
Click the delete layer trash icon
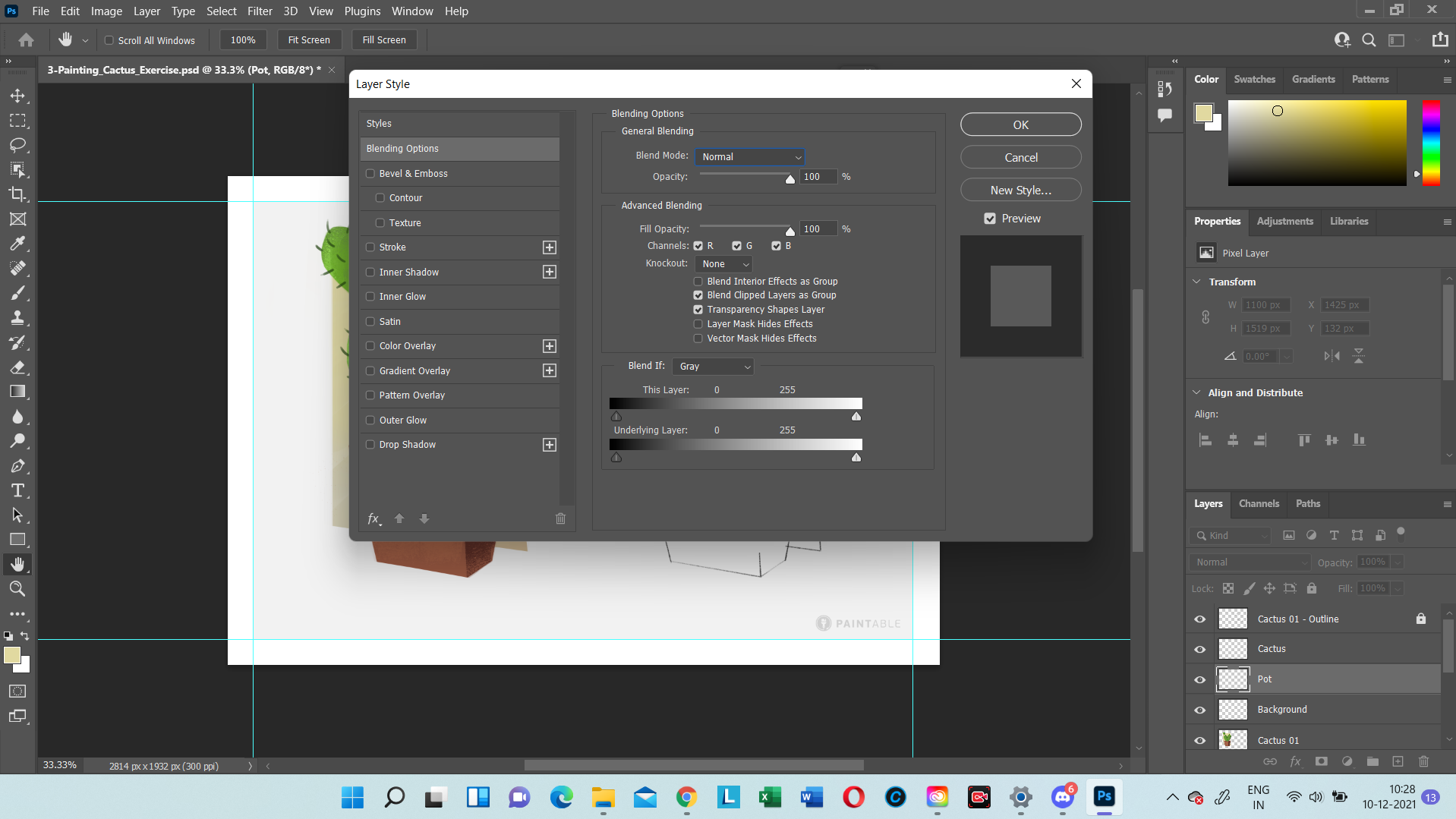(x=1423, y=761)
